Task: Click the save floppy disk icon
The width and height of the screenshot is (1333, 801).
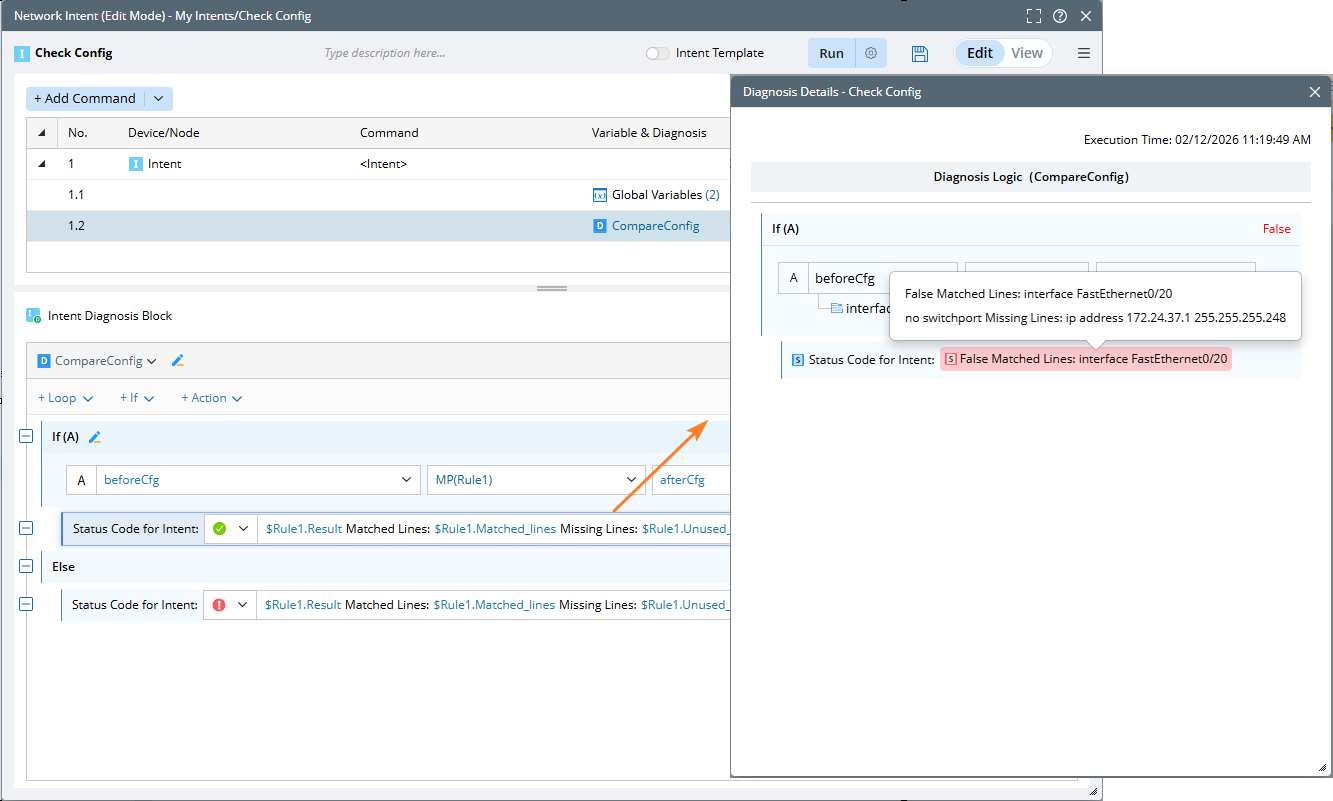Action: pos(920,54)
